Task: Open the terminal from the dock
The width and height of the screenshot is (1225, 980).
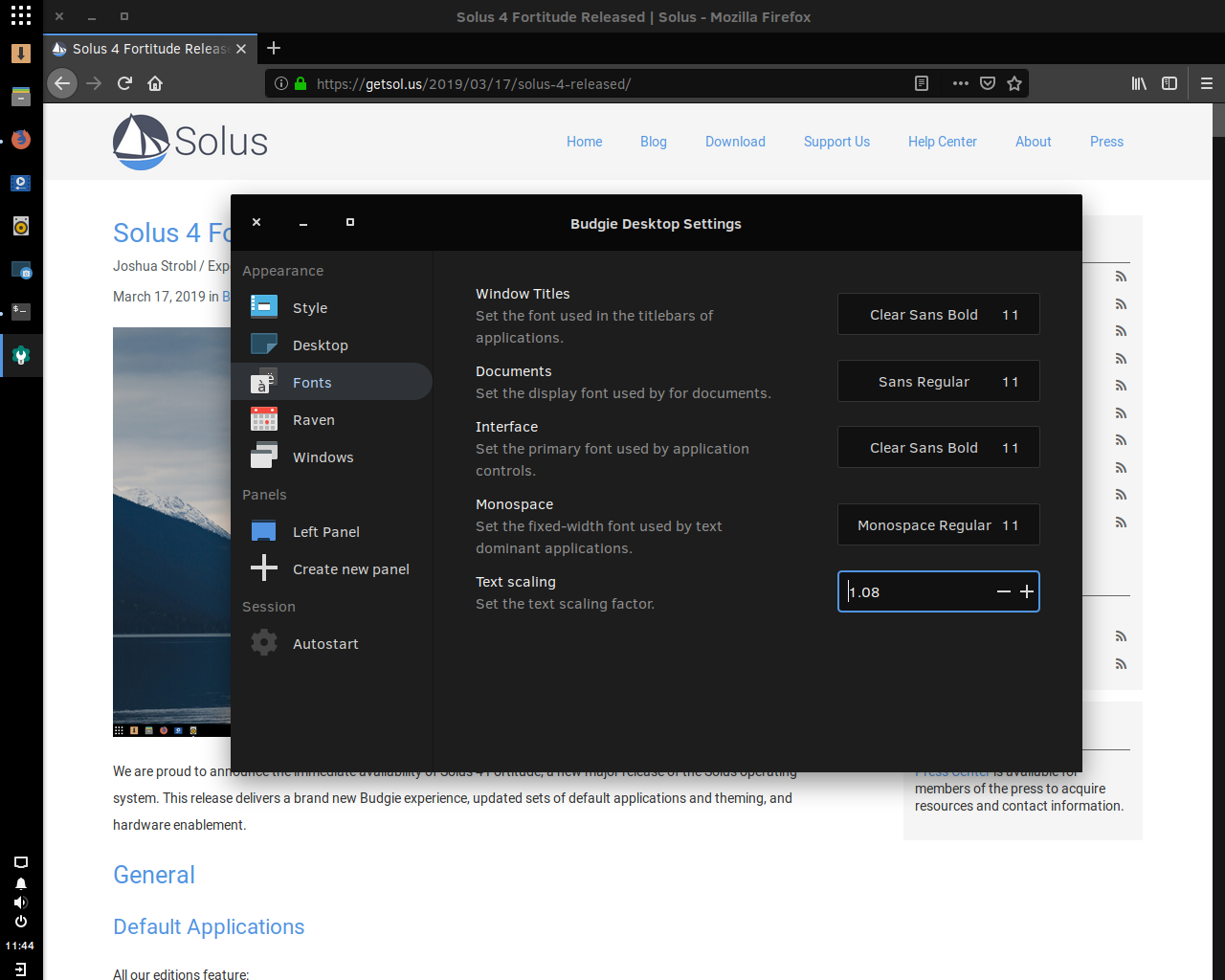Action: coord(21,311)
